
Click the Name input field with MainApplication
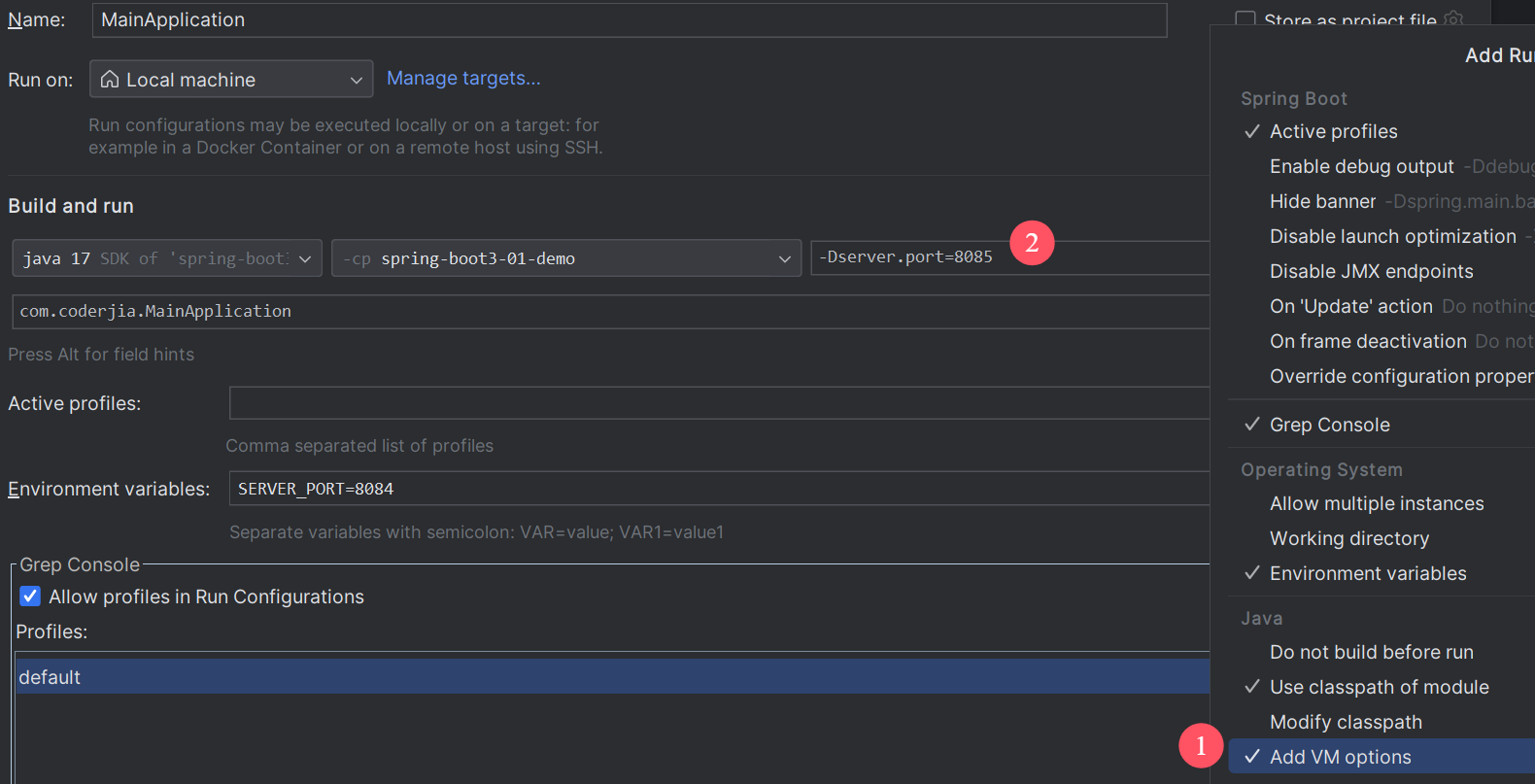(x=629, y=20)
